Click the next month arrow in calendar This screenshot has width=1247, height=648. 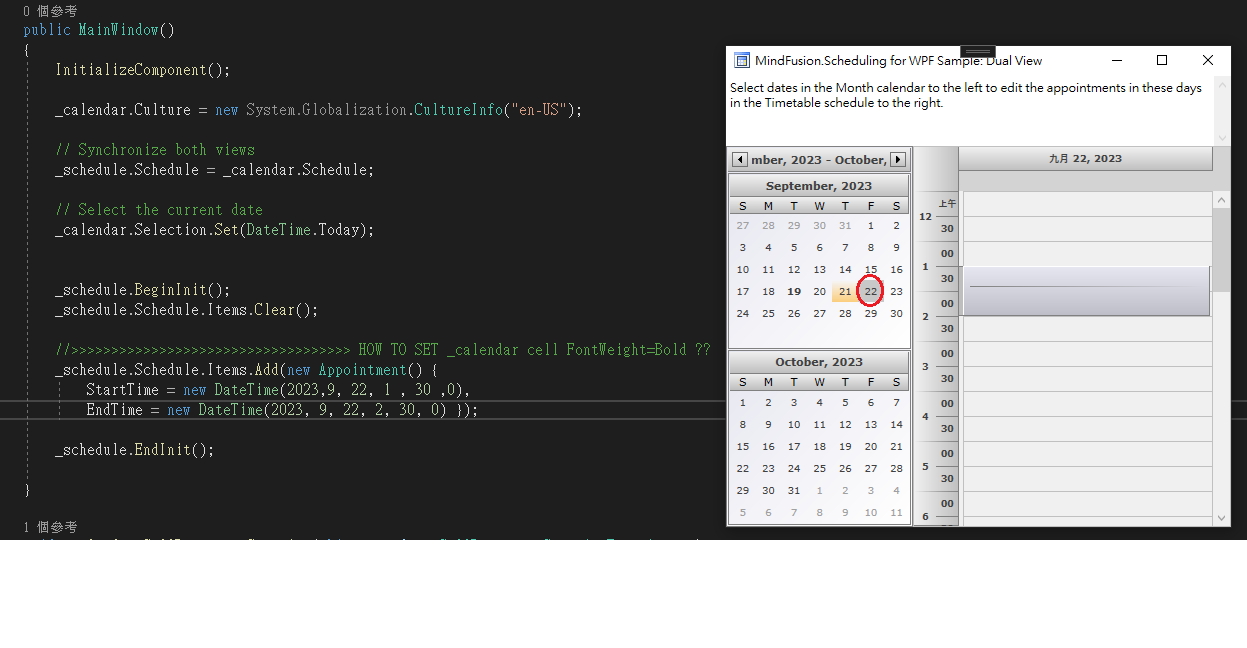tap(898, 160)
